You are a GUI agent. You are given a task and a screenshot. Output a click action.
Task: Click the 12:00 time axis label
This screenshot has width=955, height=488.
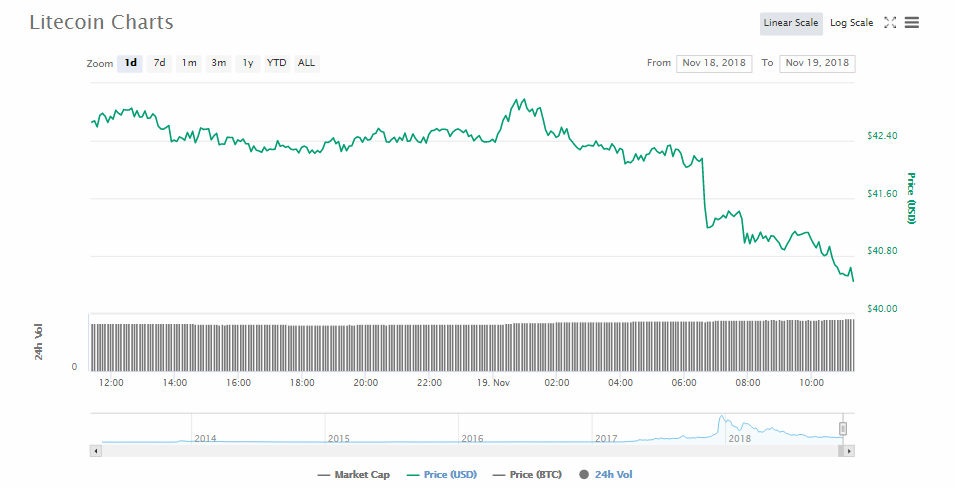111,383
